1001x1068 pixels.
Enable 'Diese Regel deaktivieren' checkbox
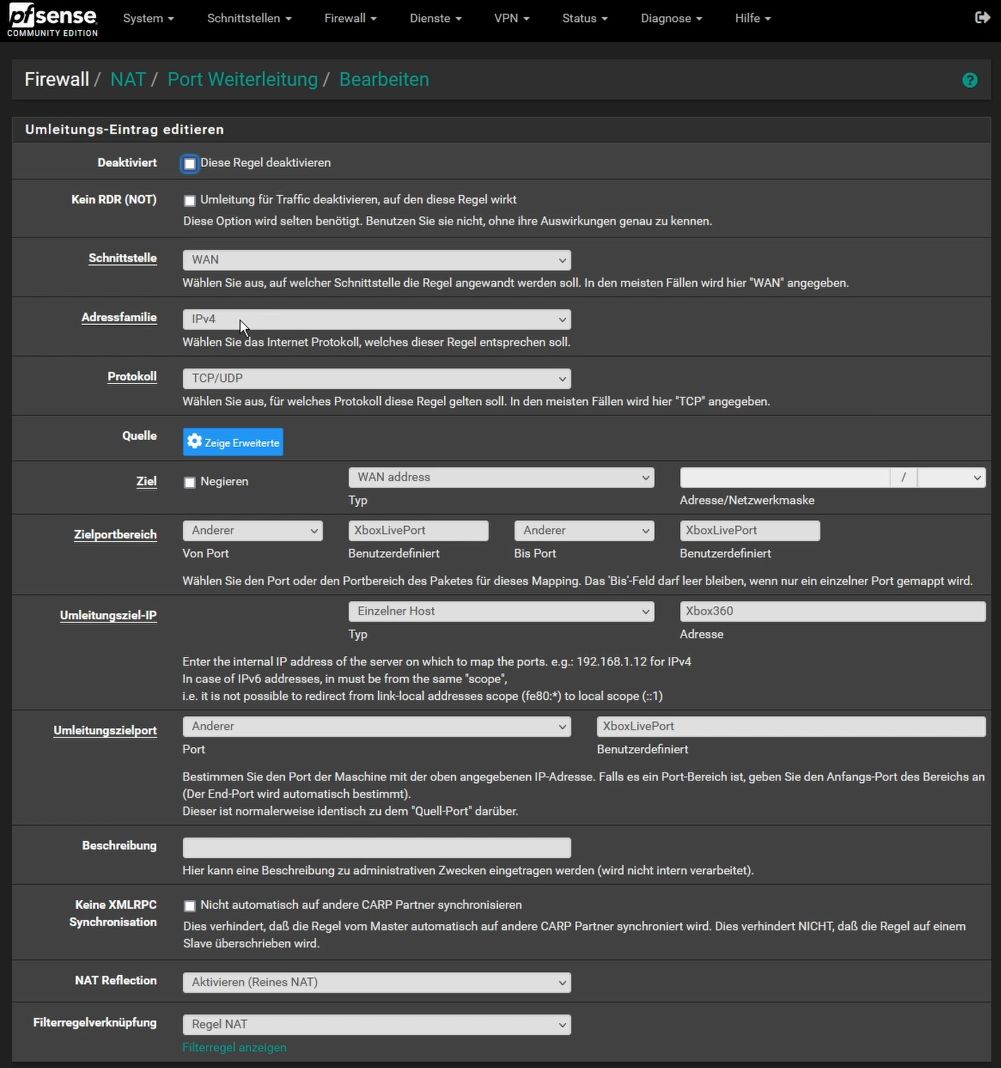click(x=190, y=163)
